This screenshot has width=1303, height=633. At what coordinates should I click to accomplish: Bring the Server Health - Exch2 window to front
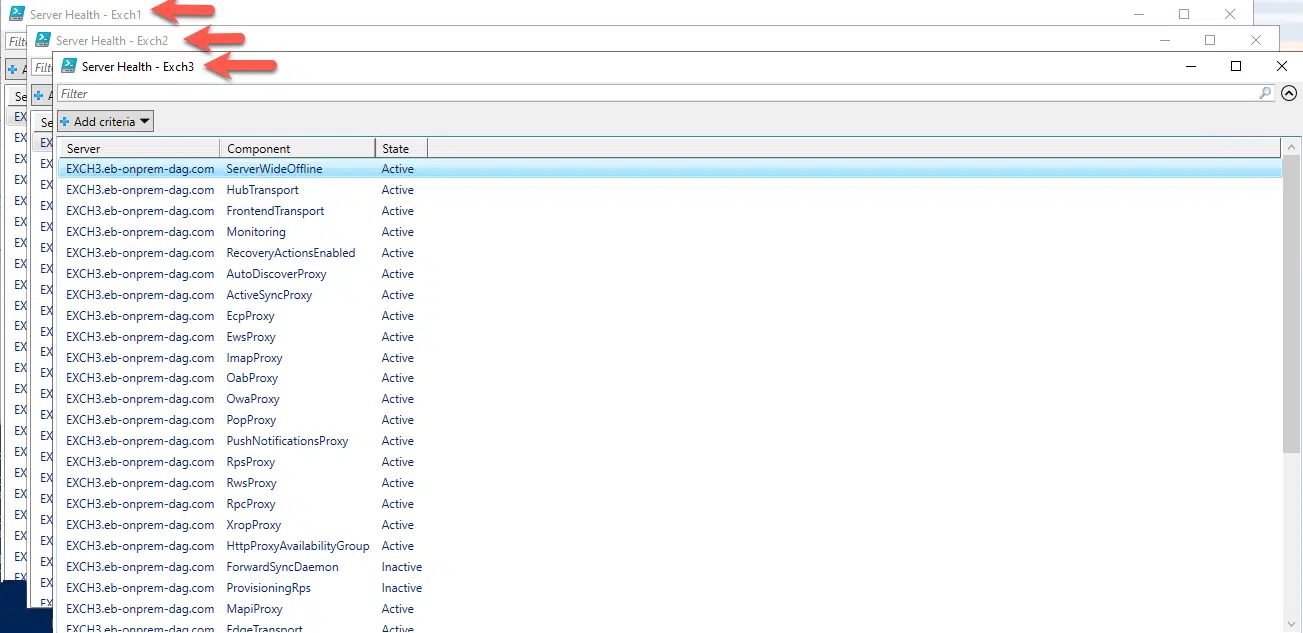pos(112,40)
